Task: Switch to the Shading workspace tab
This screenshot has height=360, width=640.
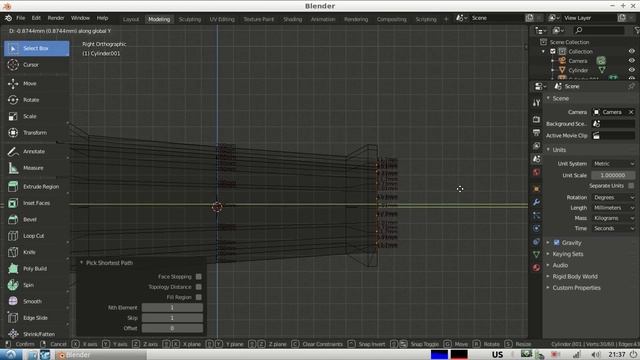Action: [x=293, y=19]
